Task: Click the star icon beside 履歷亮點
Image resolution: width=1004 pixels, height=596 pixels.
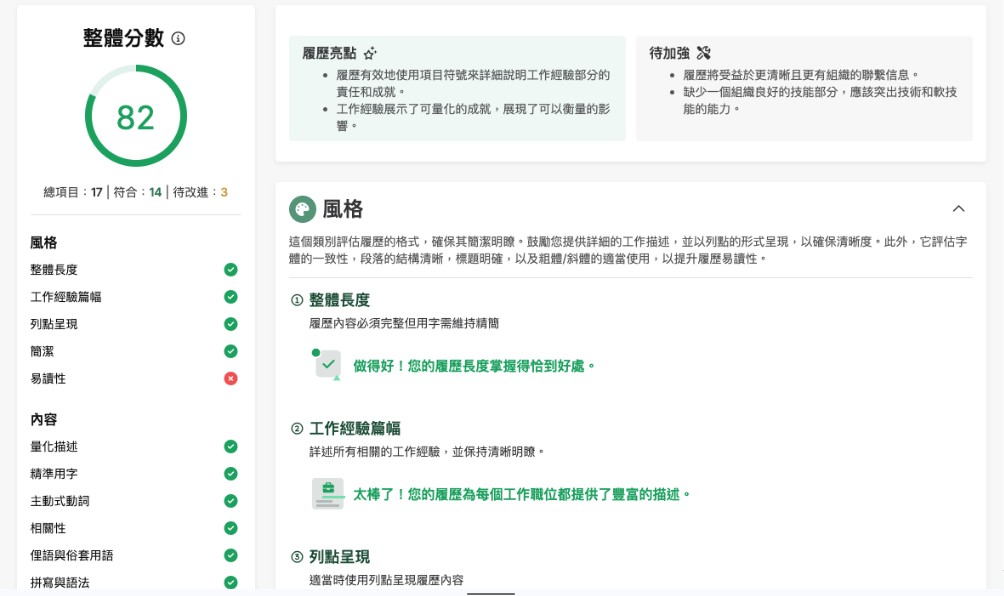Action: tap(370, 53)
